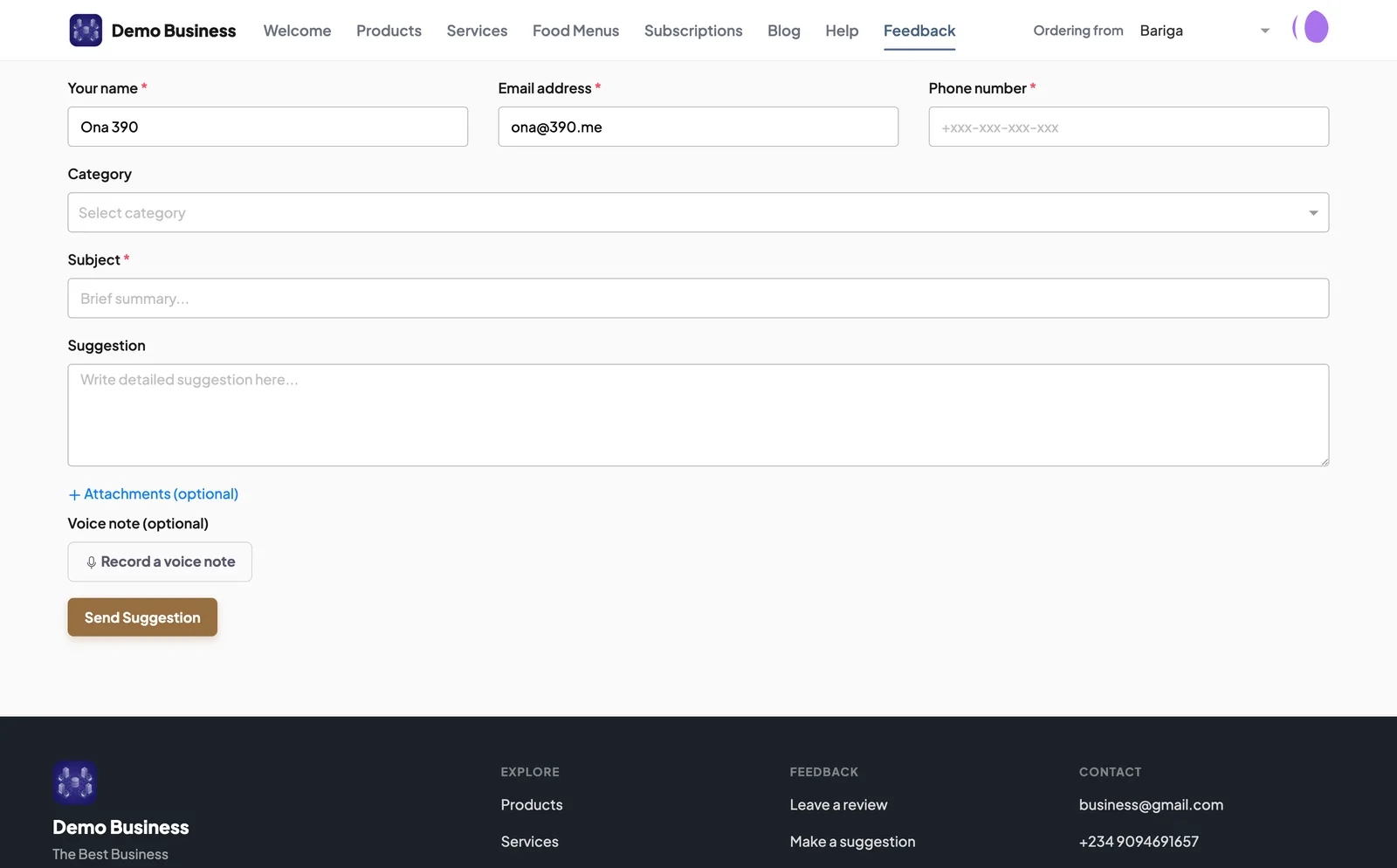Open the Help nav item
1397x868 pixels.
coord(842,31)
